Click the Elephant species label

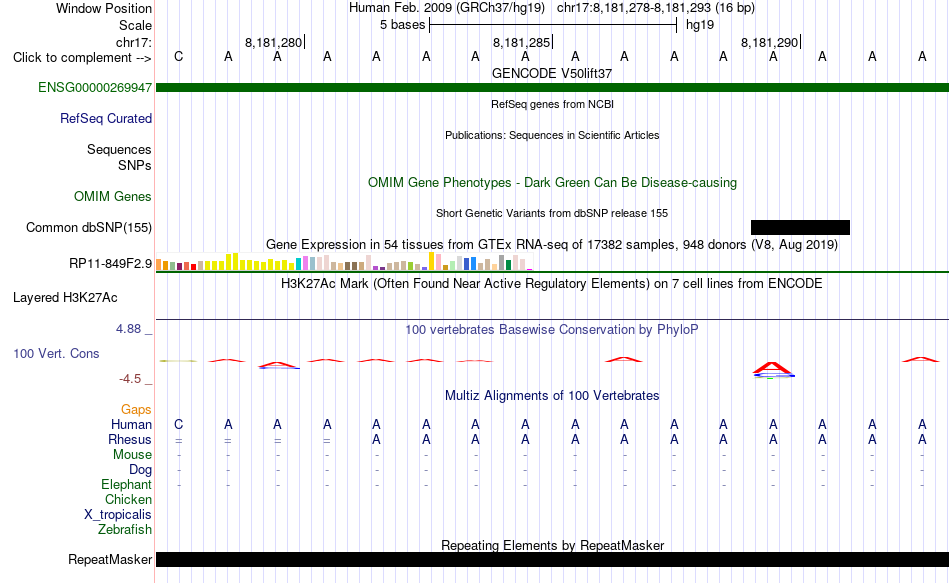coord(126,484)
